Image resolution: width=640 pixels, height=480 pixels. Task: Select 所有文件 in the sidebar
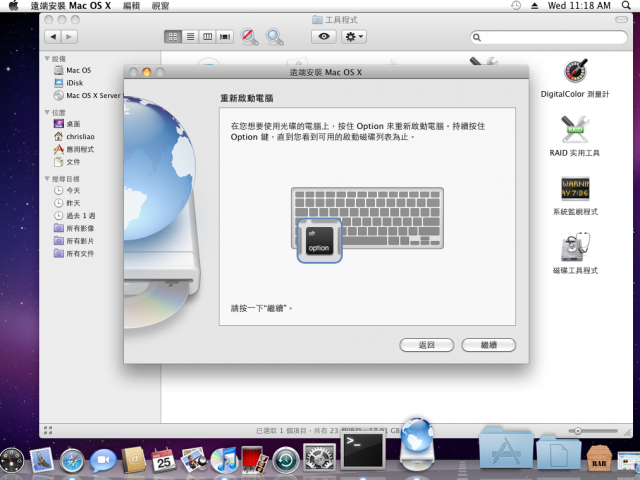(x=74, y=253)
